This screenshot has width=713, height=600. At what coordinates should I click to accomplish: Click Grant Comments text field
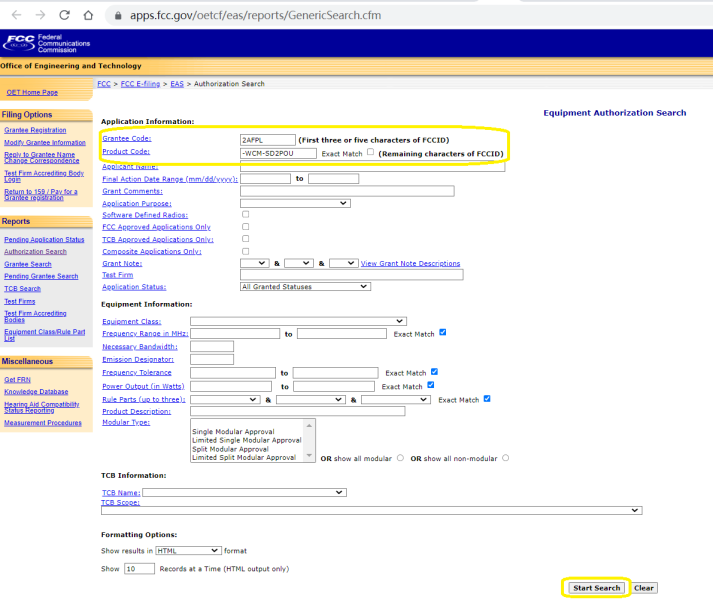tap(347, 191)
